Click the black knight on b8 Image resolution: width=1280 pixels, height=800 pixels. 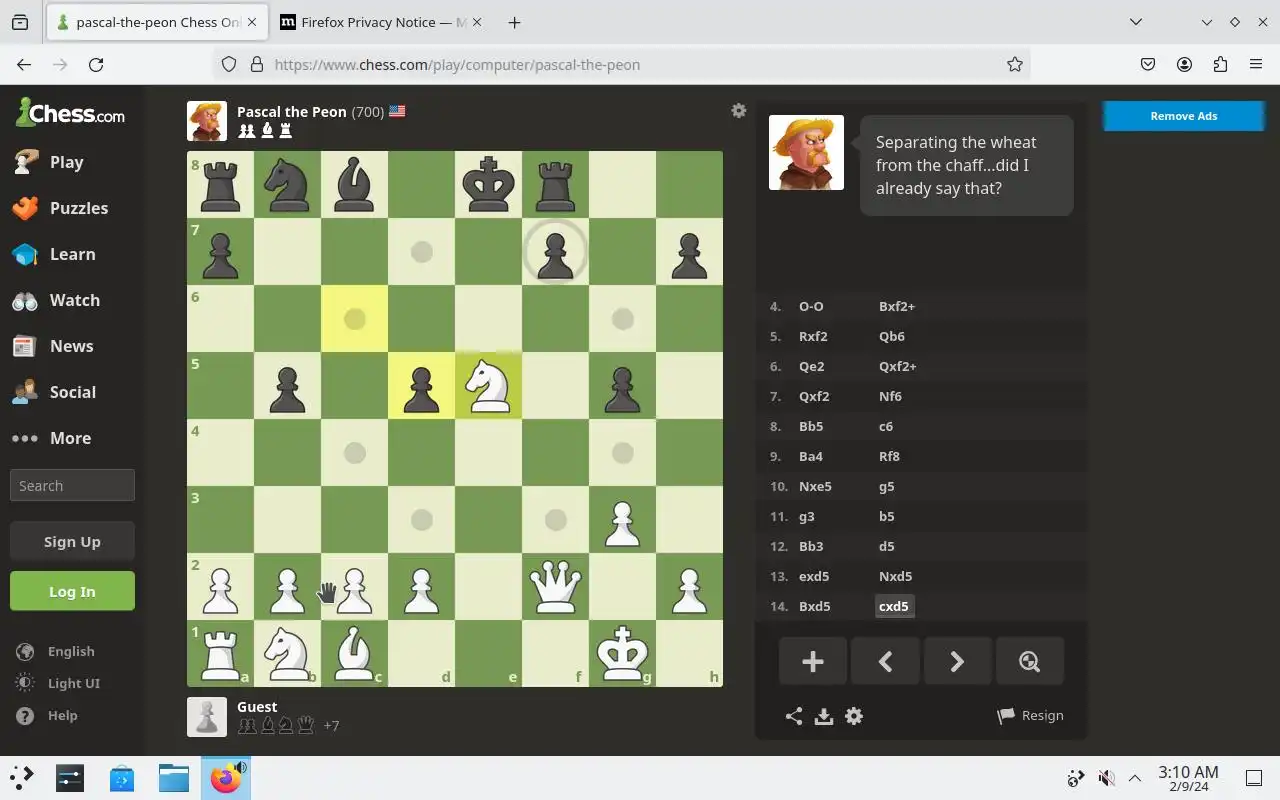[287, 184]
